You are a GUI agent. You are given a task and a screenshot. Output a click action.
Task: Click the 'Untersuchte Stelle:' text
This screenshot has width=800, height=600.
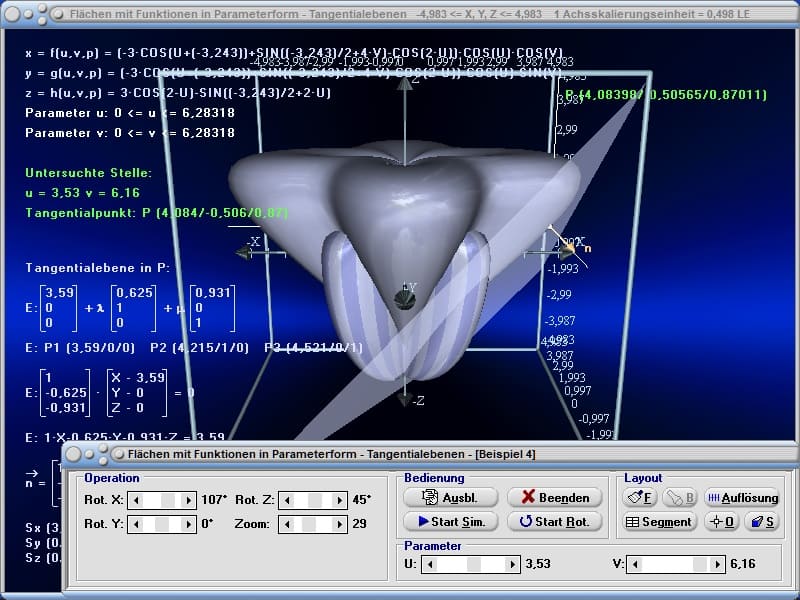[88, 173]
